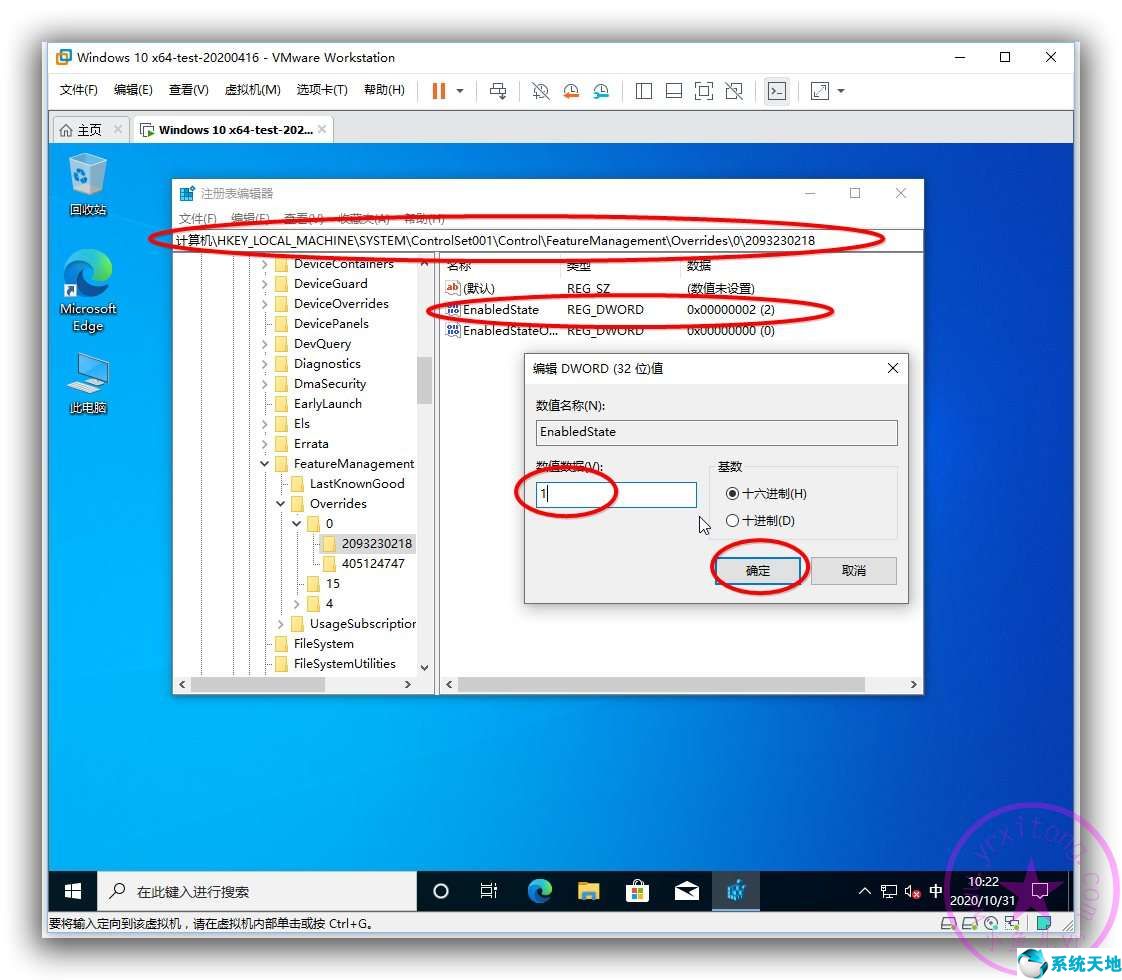Revert the VM to its snapshot

point(571,91)
